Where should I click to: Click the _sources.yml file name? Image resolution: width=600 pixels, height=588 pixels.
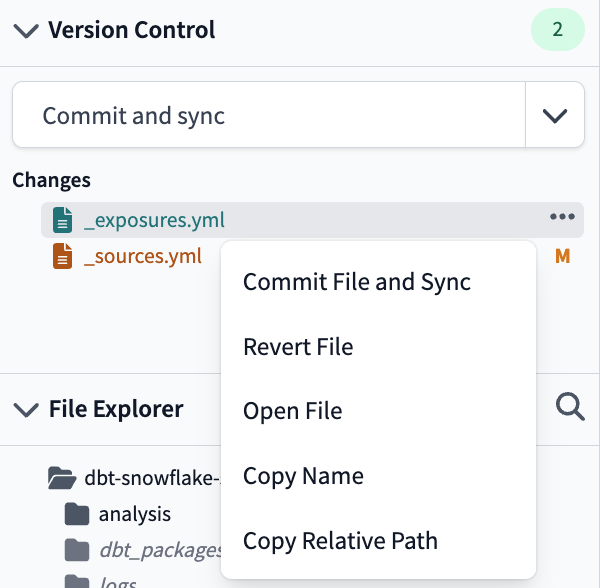[142, 257]
